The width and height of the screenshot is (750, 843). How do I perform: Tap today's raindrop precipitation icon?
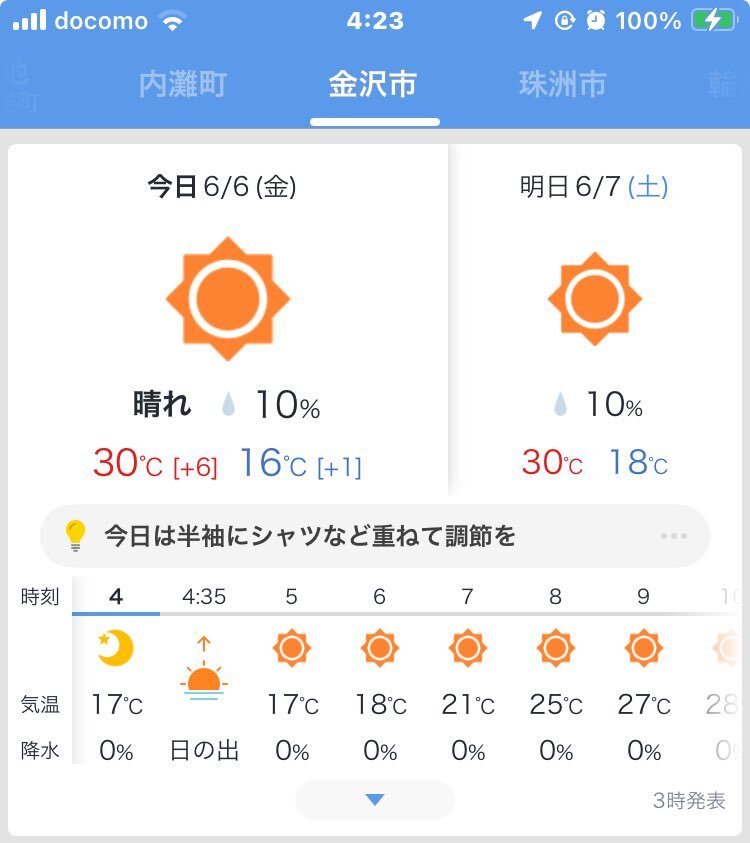tap(228, 404)
